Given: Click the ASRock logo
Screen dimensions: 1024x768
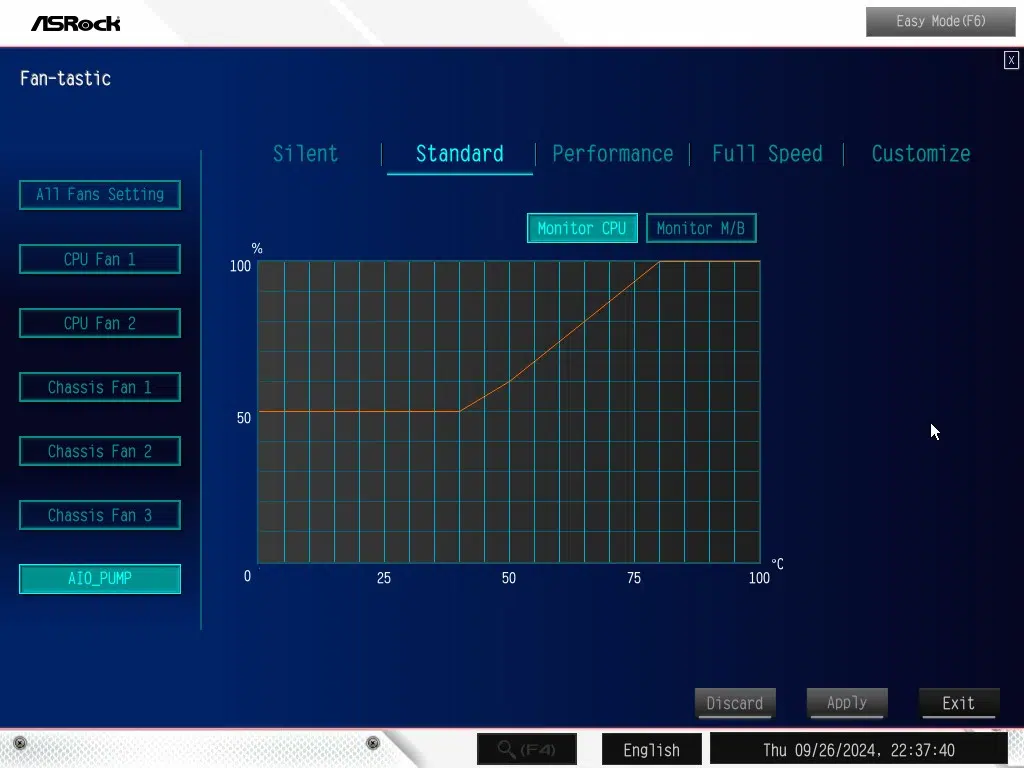Looking at the screenshot, I should tap(75, 22).
